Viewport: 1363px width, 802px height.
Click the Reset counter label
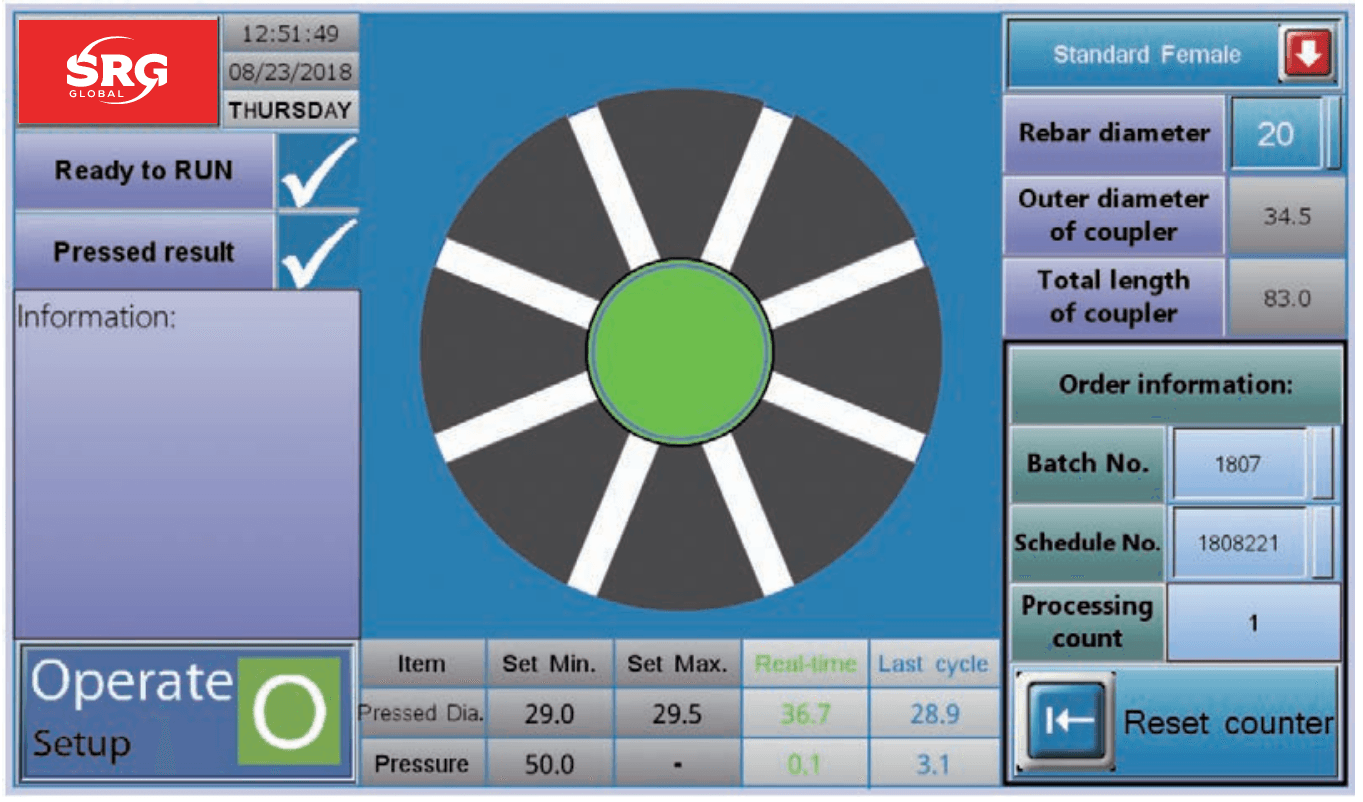(1229, 723)
